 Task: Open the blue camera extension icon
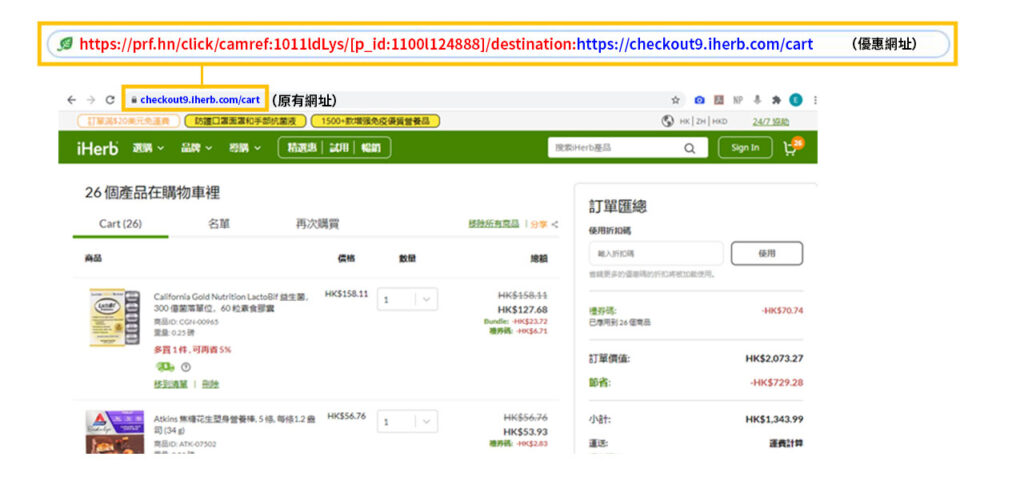(699, 100)
